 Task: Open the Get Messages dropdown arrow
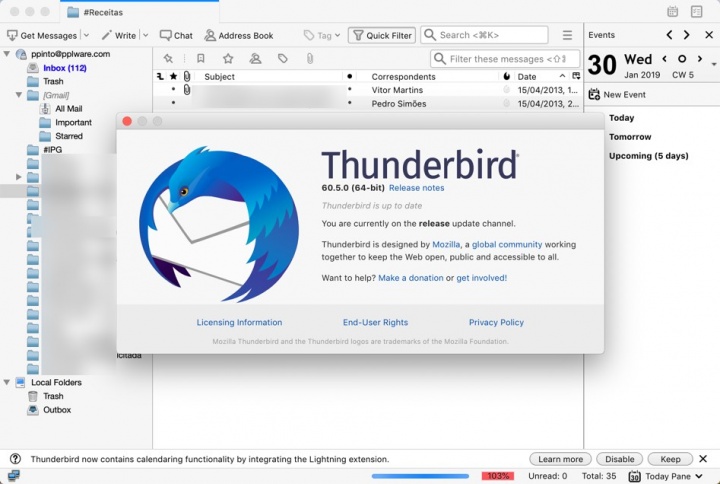point(86,35)
